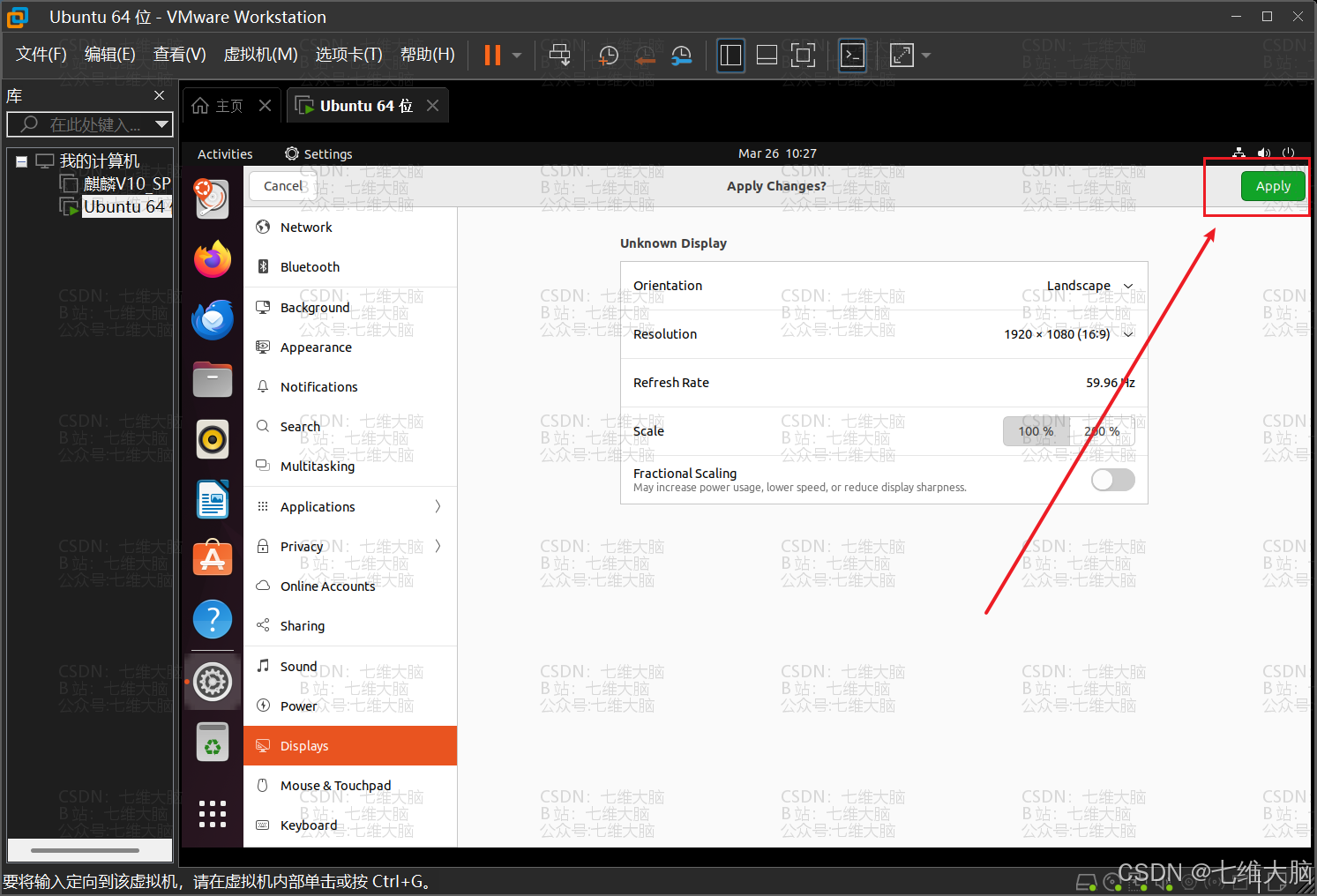The height and width of the screenshot is (896, 1317).
Task: Open the 虚拟机(M) menu
Action: 261,55
